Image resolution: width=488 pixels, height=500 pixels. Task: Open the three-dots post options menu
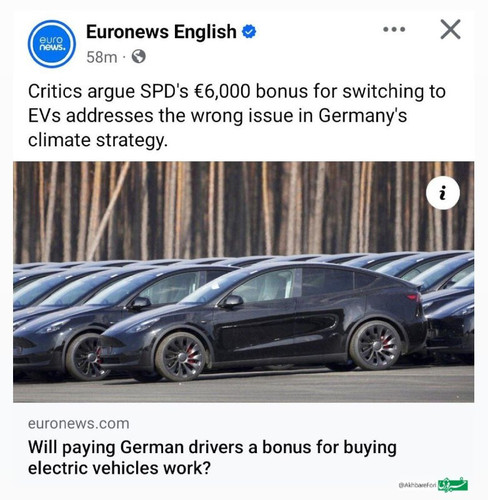click(x=394, y=29)
